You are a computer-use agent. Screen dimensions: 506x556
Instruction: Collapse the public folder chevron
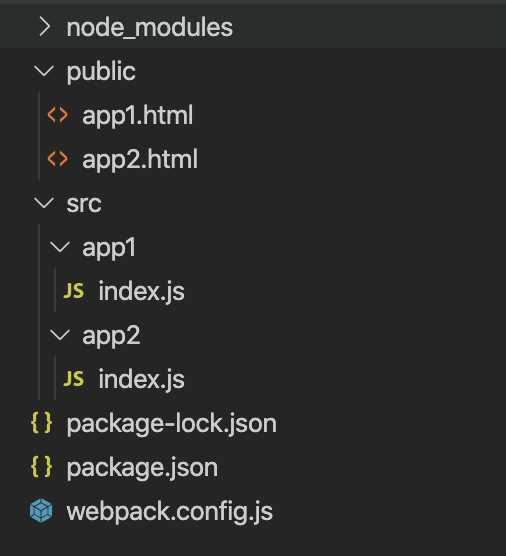click(44, 71)
